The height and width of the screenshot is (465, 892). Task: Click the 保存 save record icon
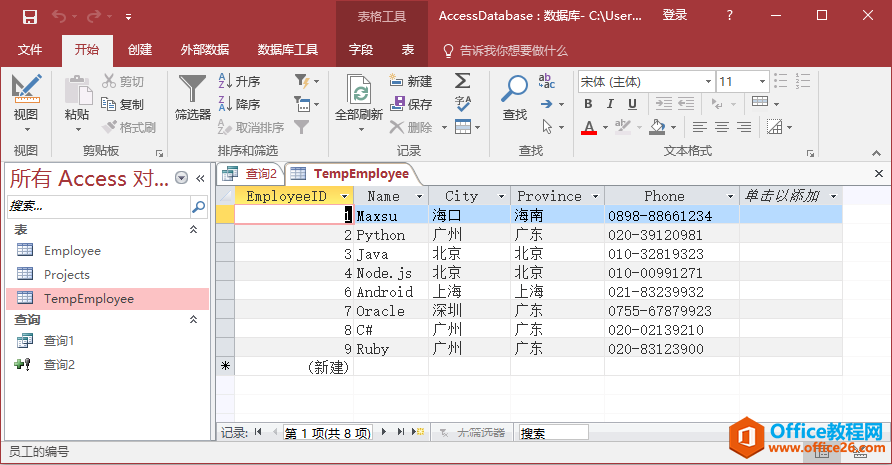(x=411, y=104)
